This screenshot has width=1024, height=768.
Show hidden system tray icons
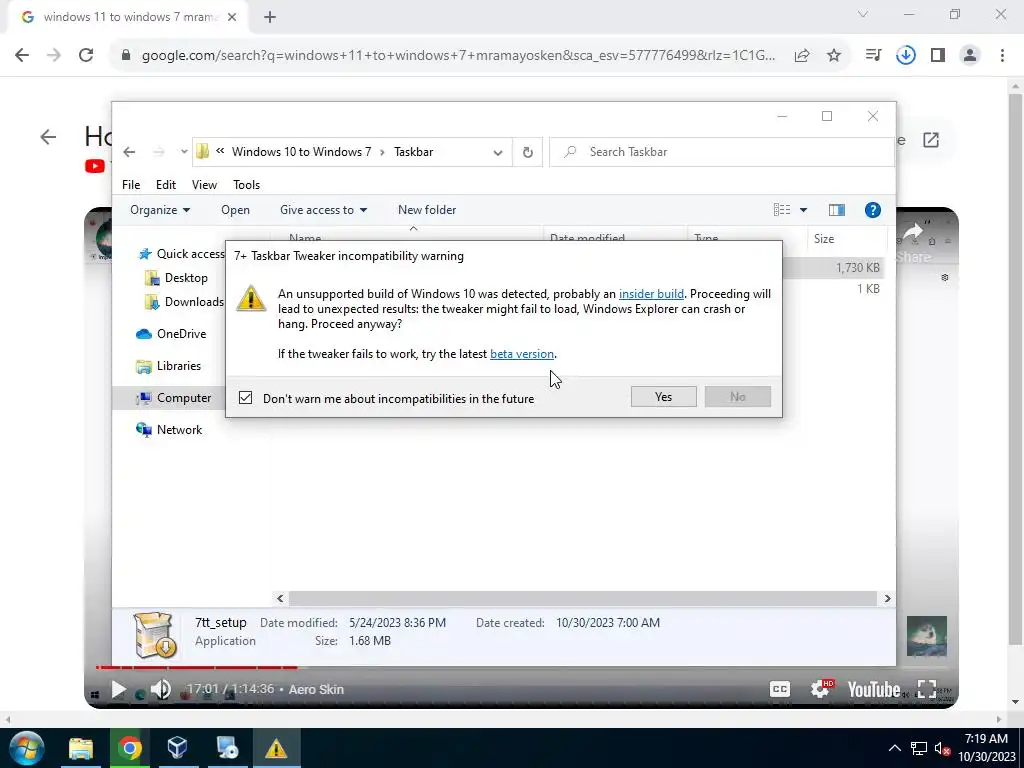(x=895, y=748)
